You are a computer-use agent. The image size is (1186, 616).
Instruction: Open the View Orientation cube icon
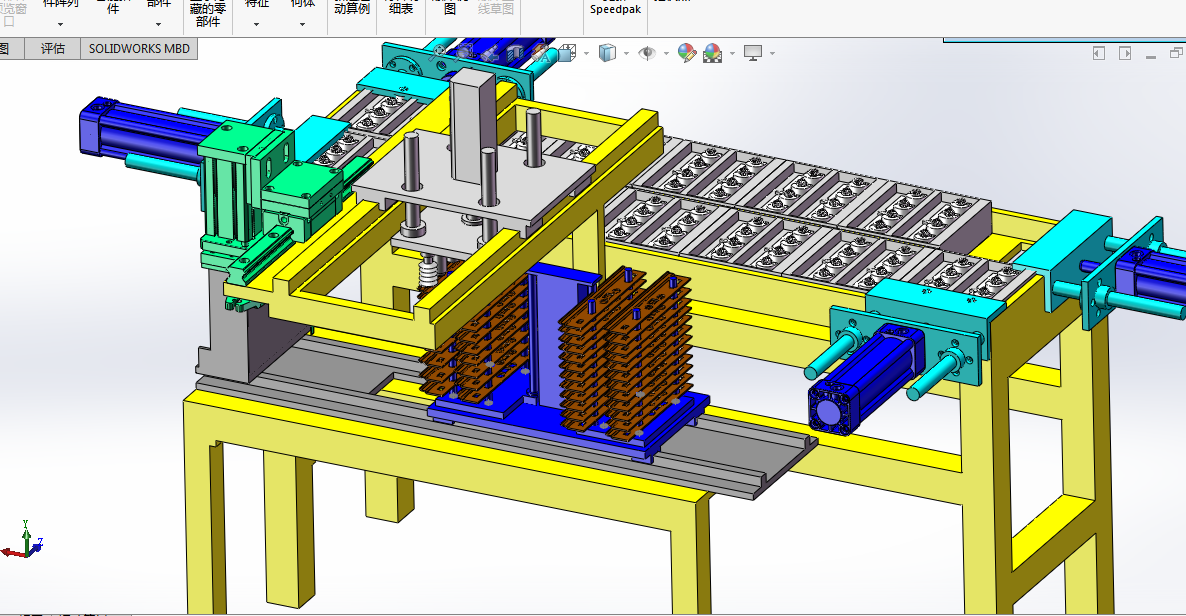(566, 52)
